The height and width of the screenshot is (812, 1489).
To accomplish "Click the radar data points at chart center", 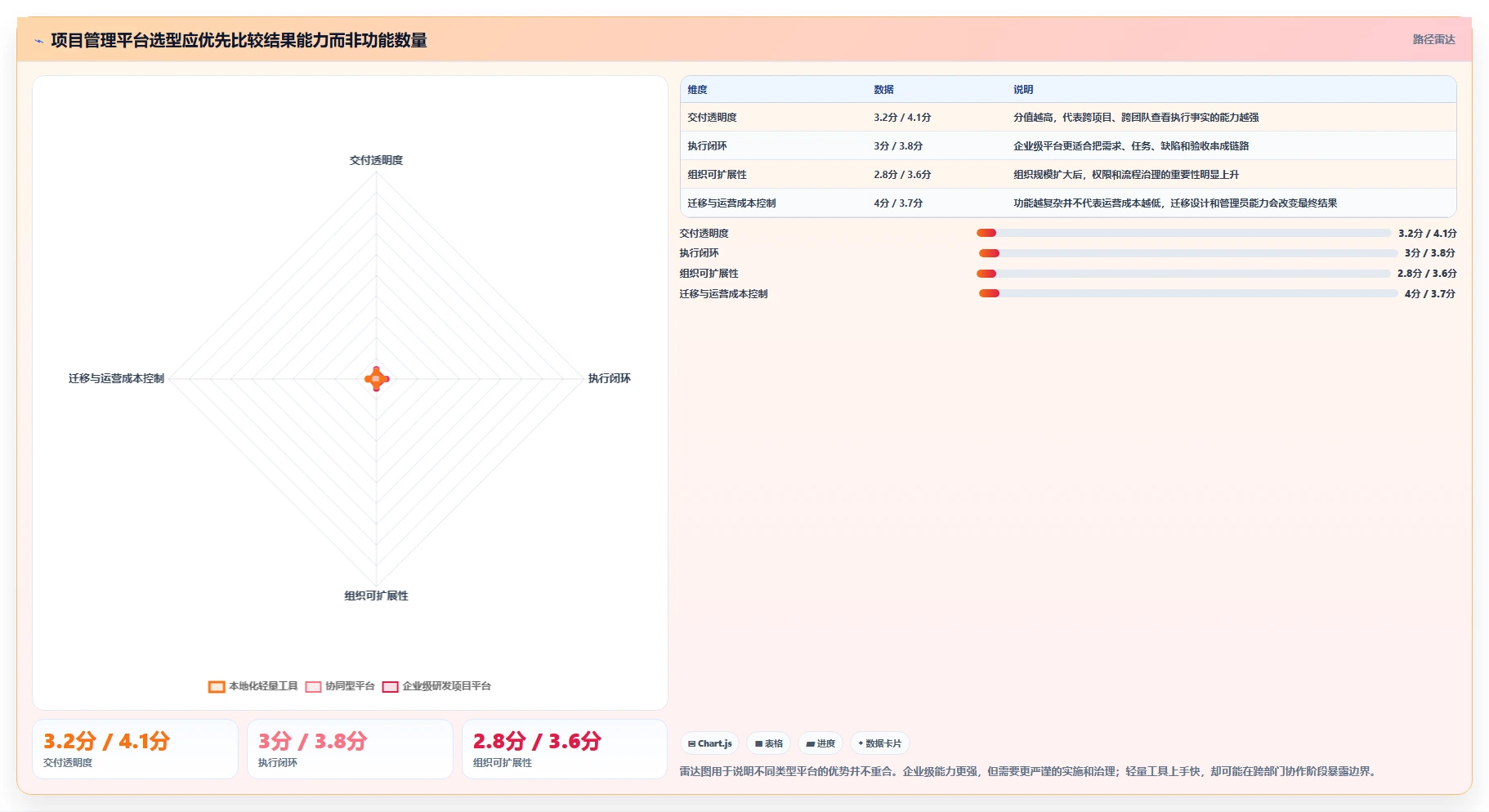I will [x=376, y=378].
